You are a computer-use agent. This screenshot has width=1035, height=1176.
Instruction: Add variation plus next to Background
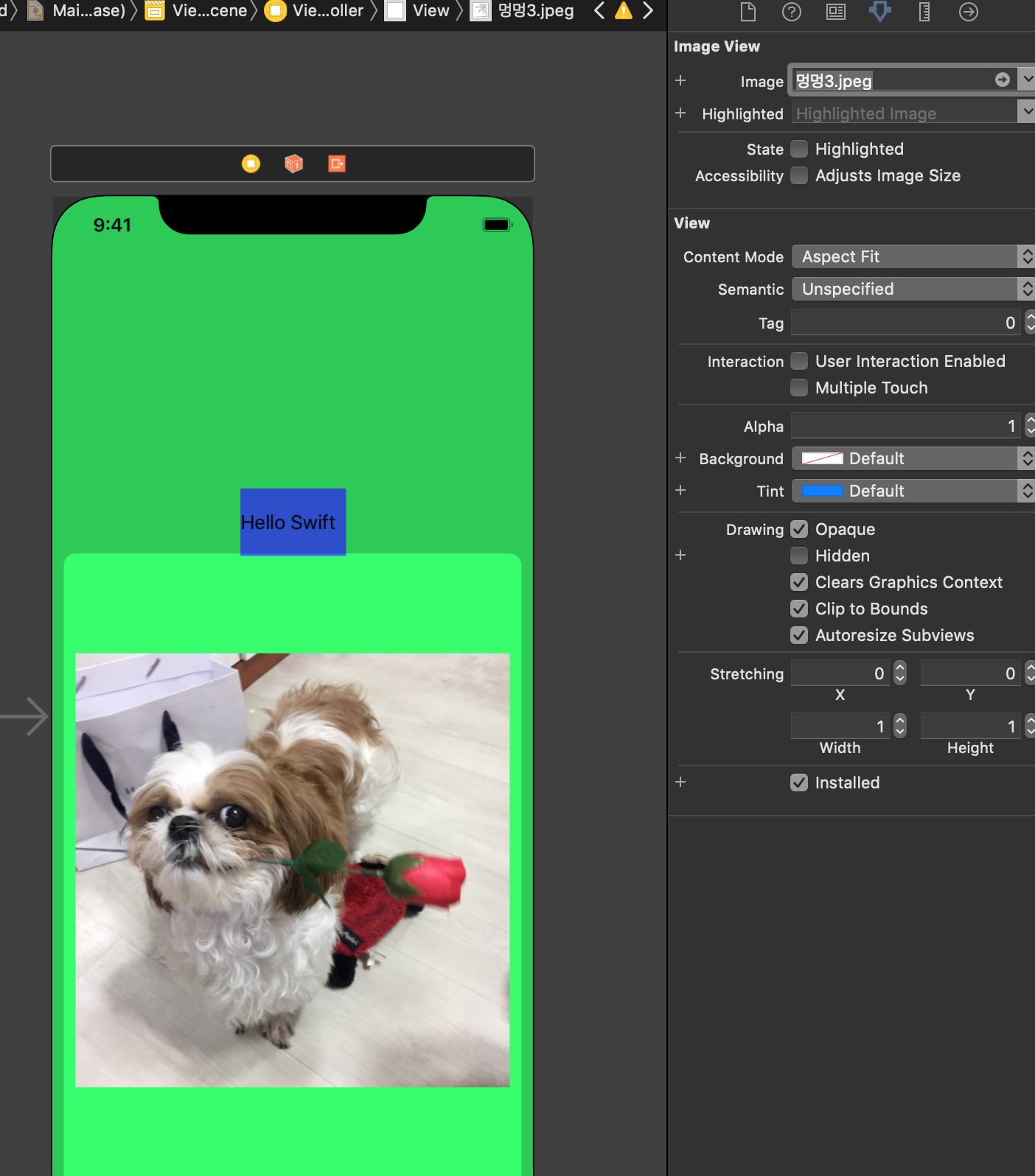(x=680, y=458)
